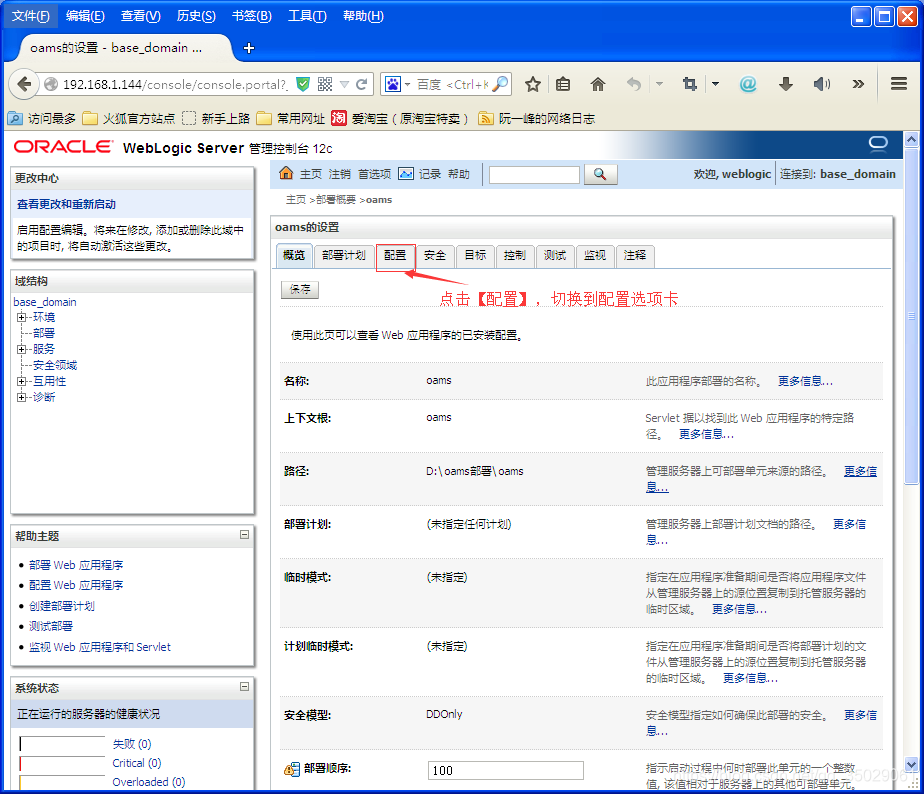
Task: Collapse the 帮助主题 panel
Action: click(245, 535)
